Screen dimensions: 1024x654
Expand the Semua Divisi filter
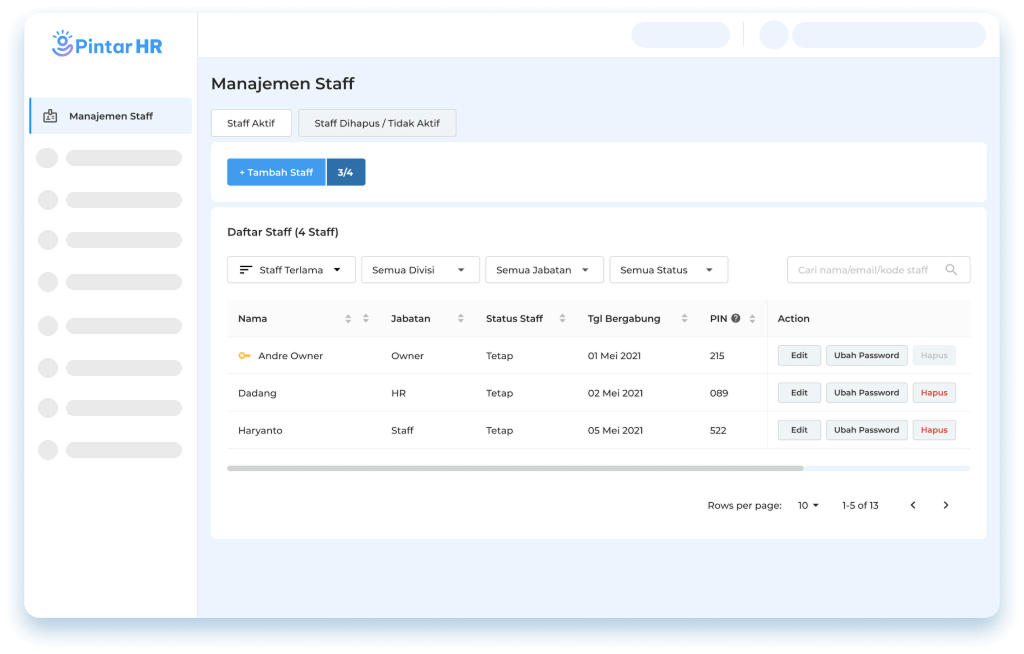pos(418,270)
